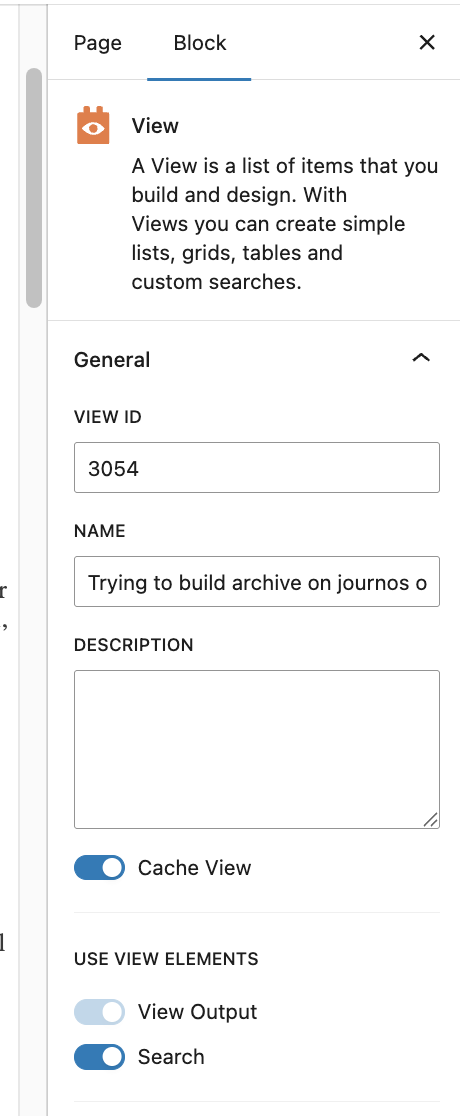The image size is (460, 1116).
Task: Click the View Output label text
Action: pyautogui.click(x=197, y=1011)
